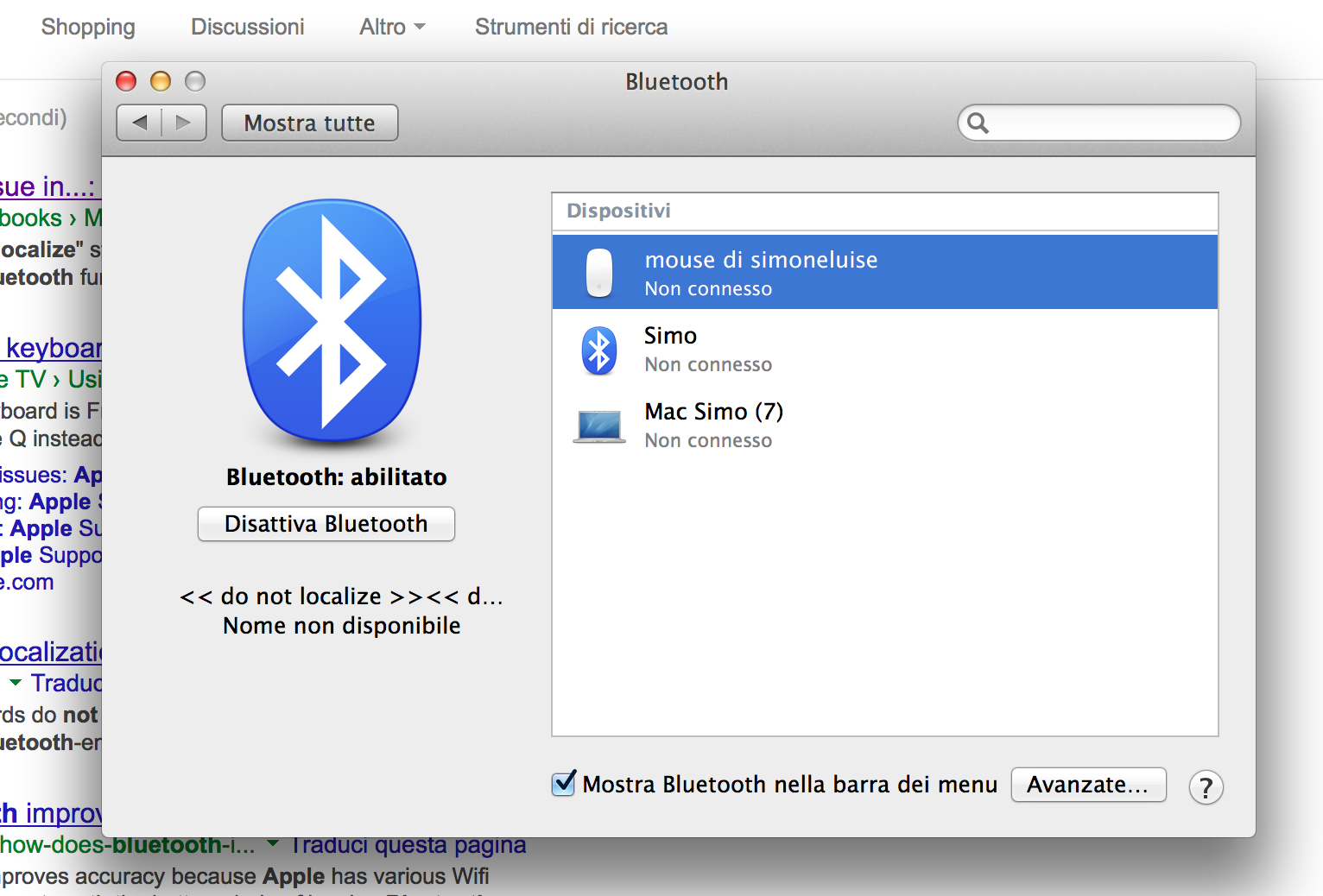
Task: Expand the Altro dropdown in the browser
Action: [x=392, y=28]
